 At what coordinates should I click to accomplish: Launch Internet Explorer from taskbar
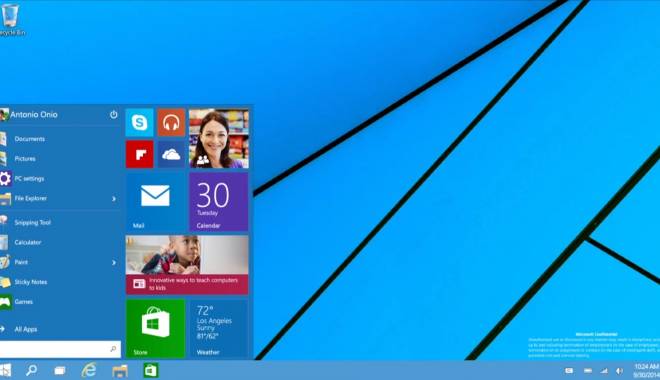[89, 370]
